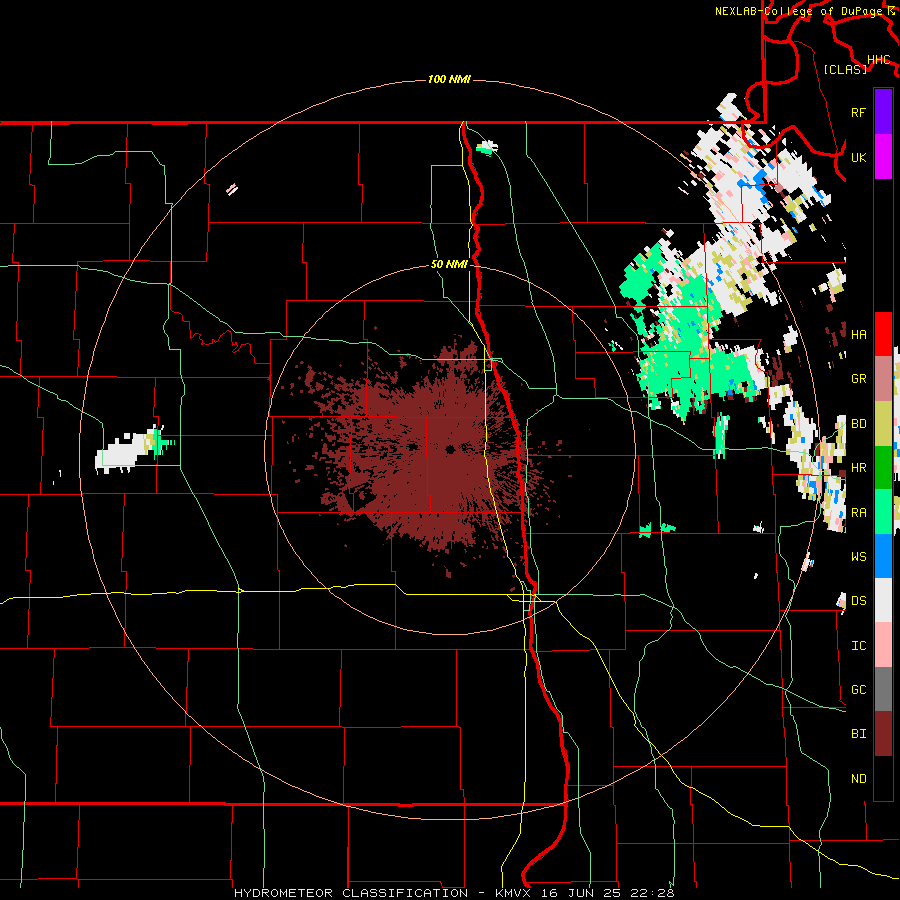Click the 100 NMI range ring label

449,79
